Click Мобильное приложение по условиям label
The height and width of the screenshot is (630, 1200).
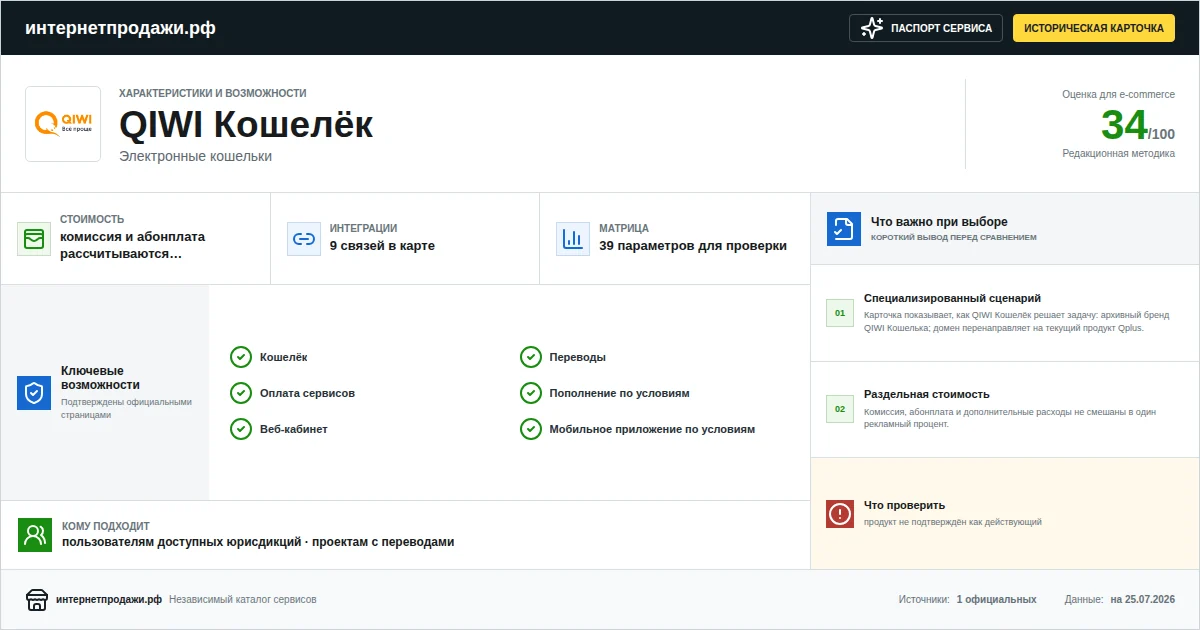point(653,429)
